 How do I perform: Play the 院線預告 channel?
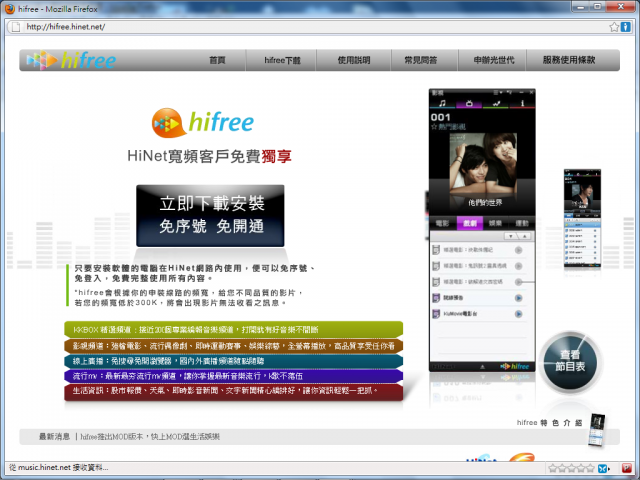coord(518,298)
